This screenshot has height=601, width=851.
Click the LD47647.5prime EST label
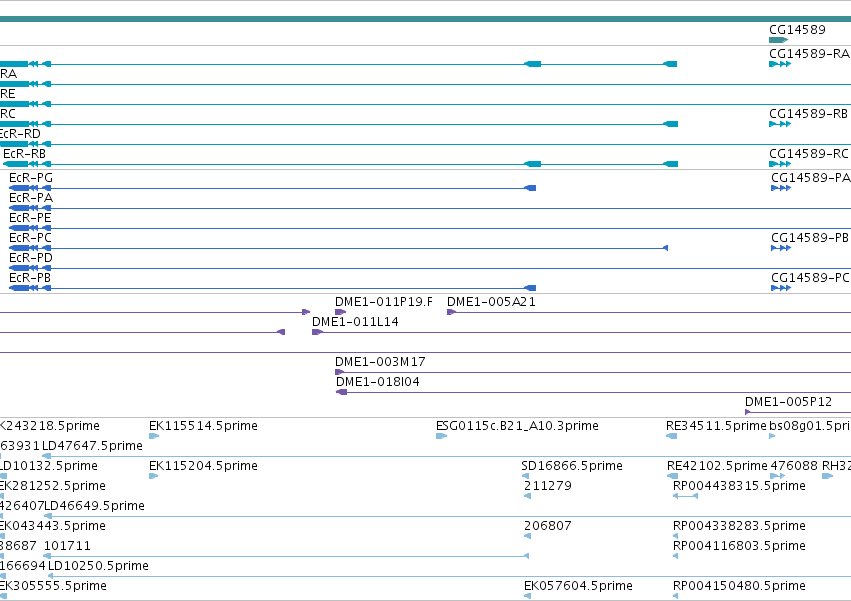[92, 446]
